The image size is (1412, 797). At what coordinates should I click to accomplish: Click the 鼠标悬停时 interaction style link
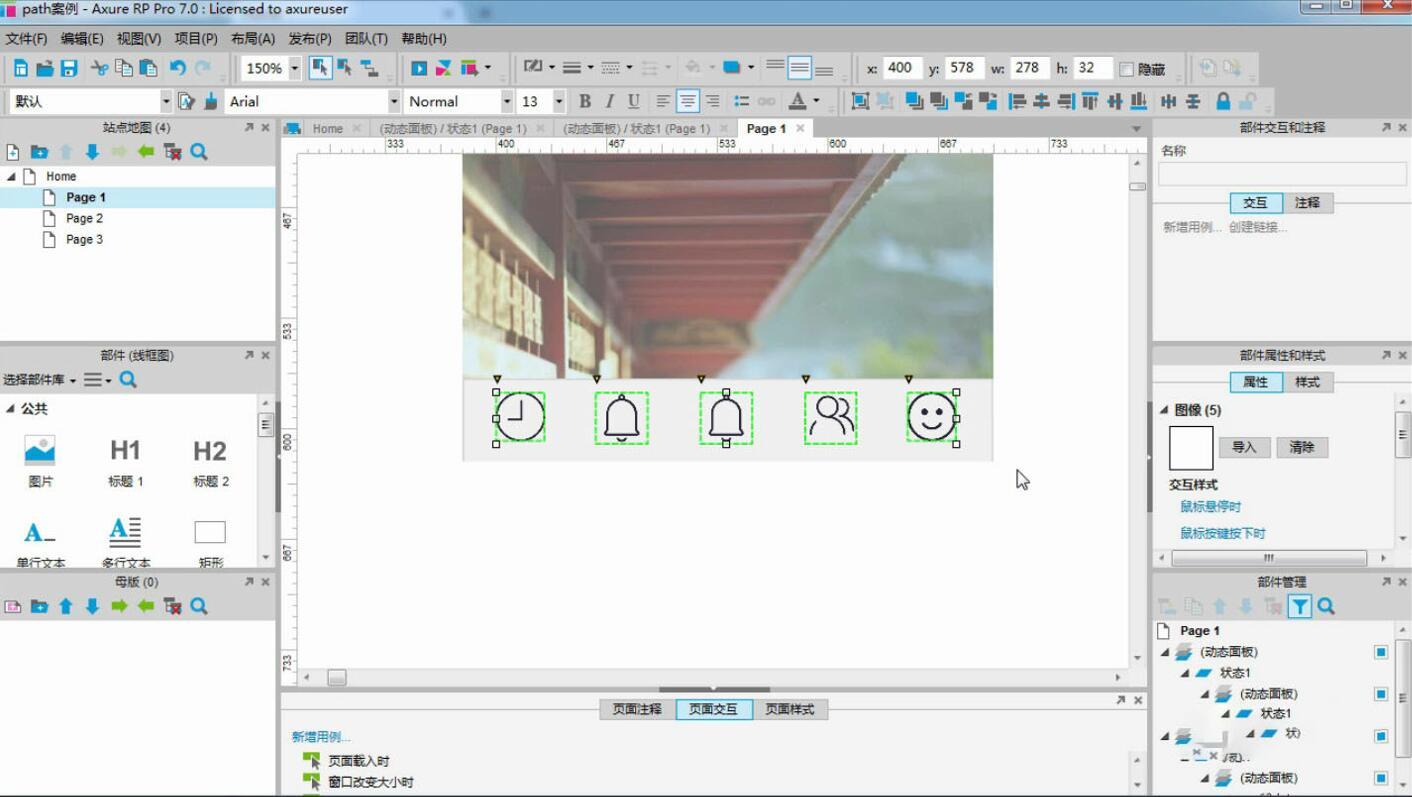coord(1211,507)
